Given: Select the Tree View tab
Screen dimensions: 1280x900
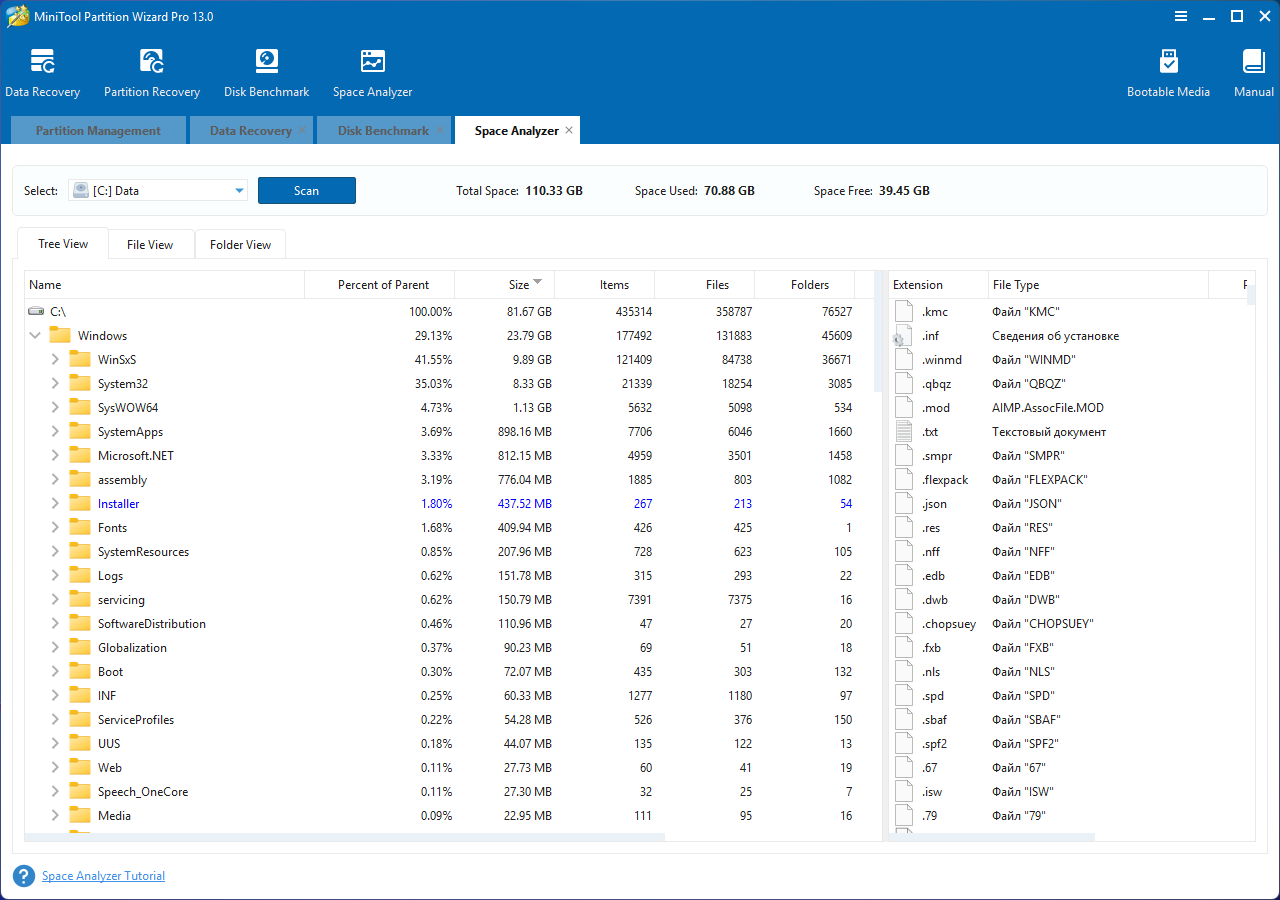Looking at the screenshot, I should [x=63, y=244].
